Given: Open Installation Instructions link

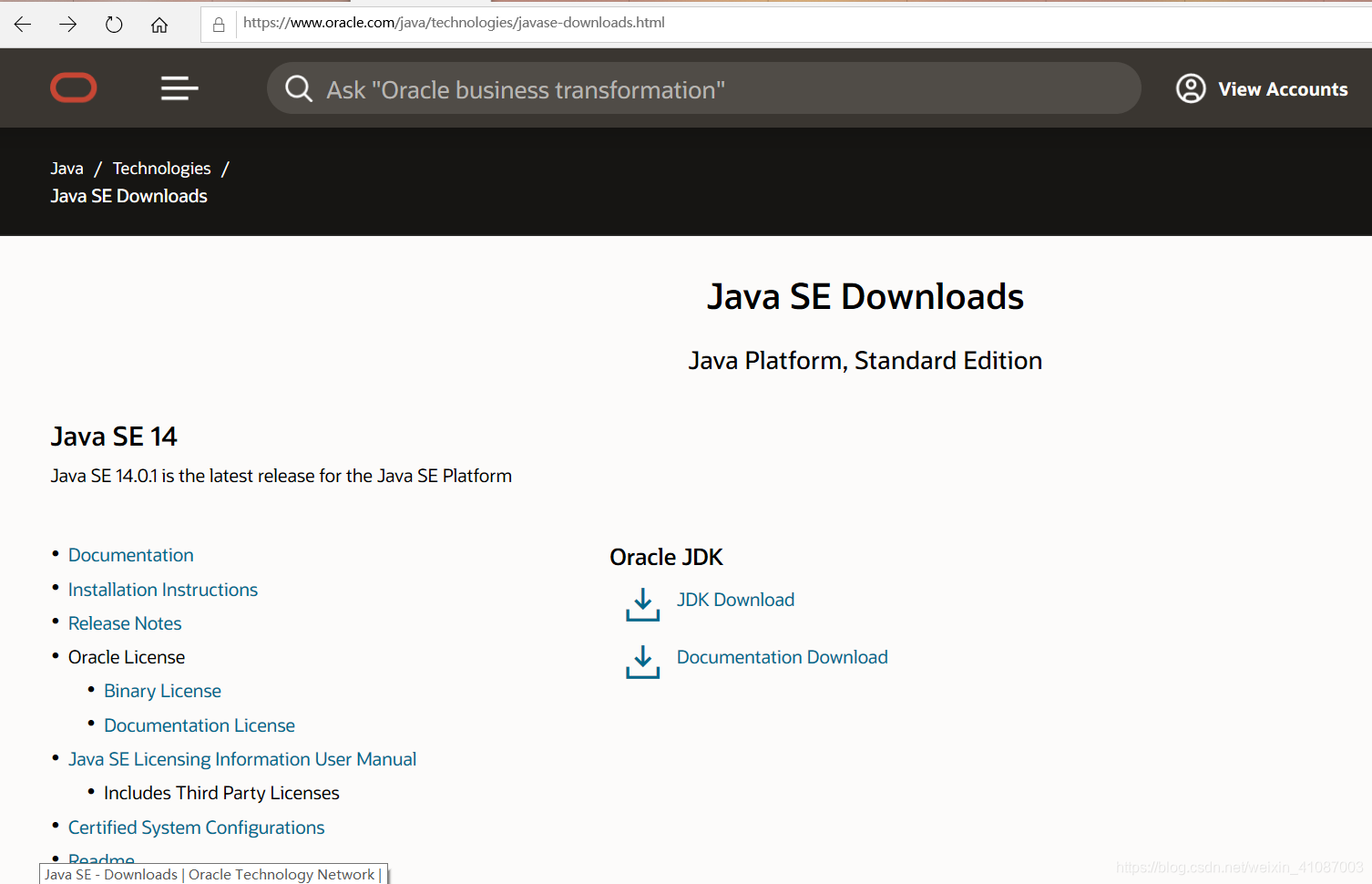Looking at the screenshot, I should 163,590.
